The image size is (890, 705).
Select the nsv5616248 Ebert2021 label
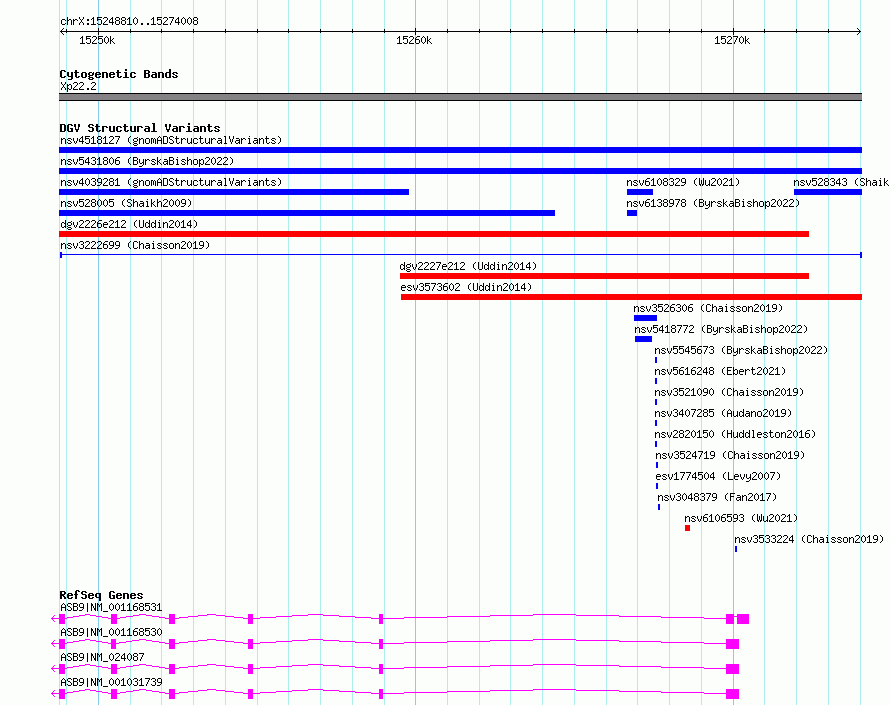(720, 371)
